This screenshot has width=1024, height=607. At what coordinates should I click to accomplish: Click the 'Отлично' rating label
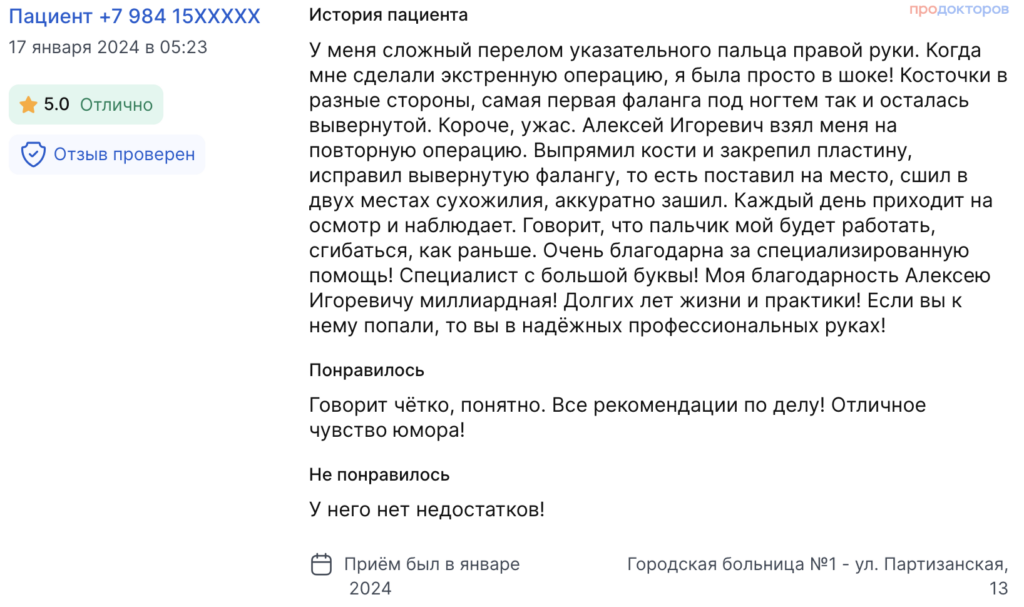116,105
